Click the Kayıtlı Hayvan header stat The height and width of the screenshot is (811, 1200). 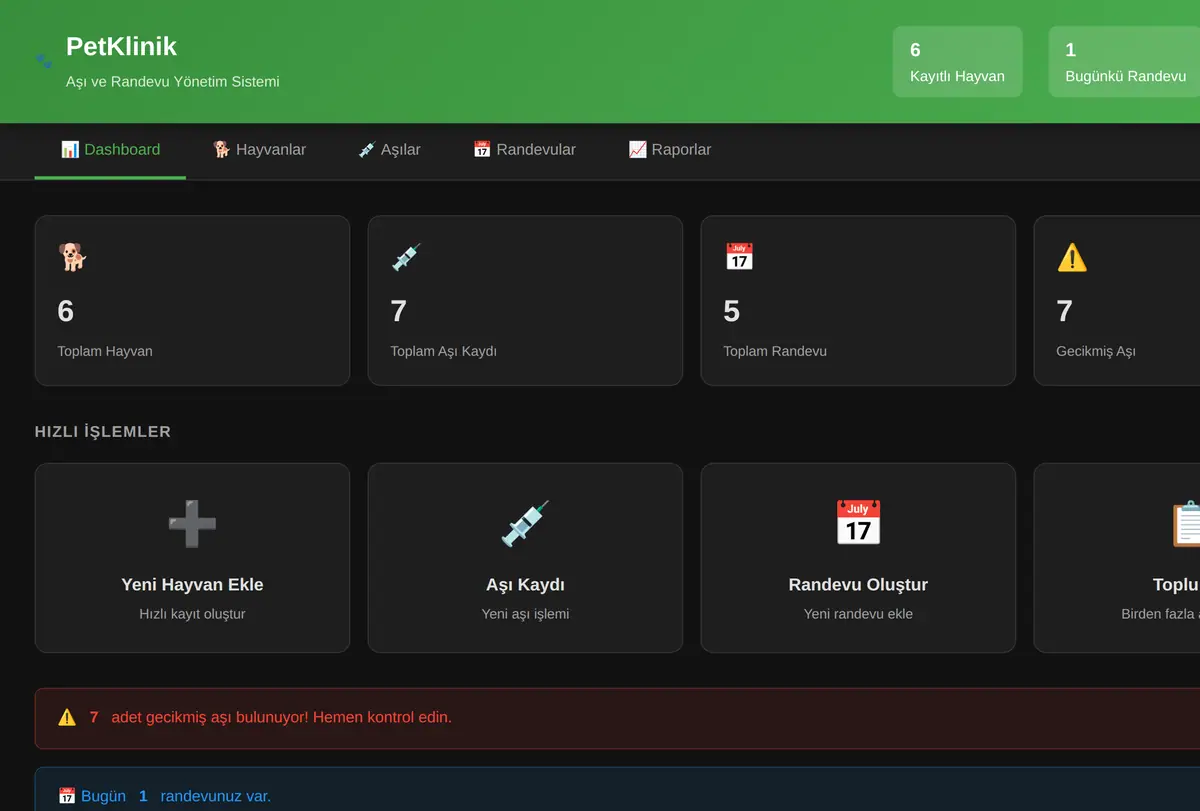point(957,62)
